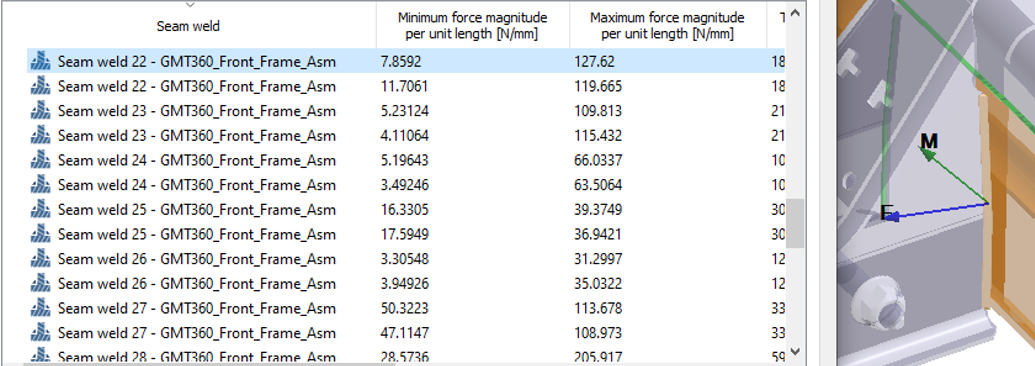Sort by the Minimum force magnitude column
The height and width of the screenshot is (366, 1035).
click(473, 26)
